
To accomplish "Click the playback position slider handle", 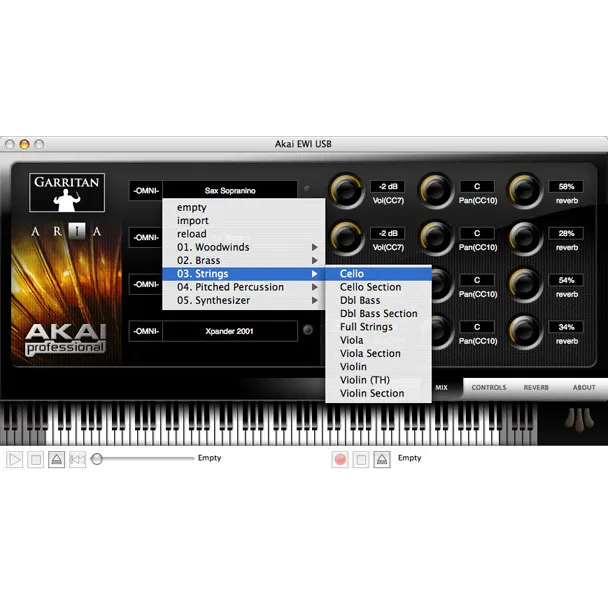I will pos(97,459).
